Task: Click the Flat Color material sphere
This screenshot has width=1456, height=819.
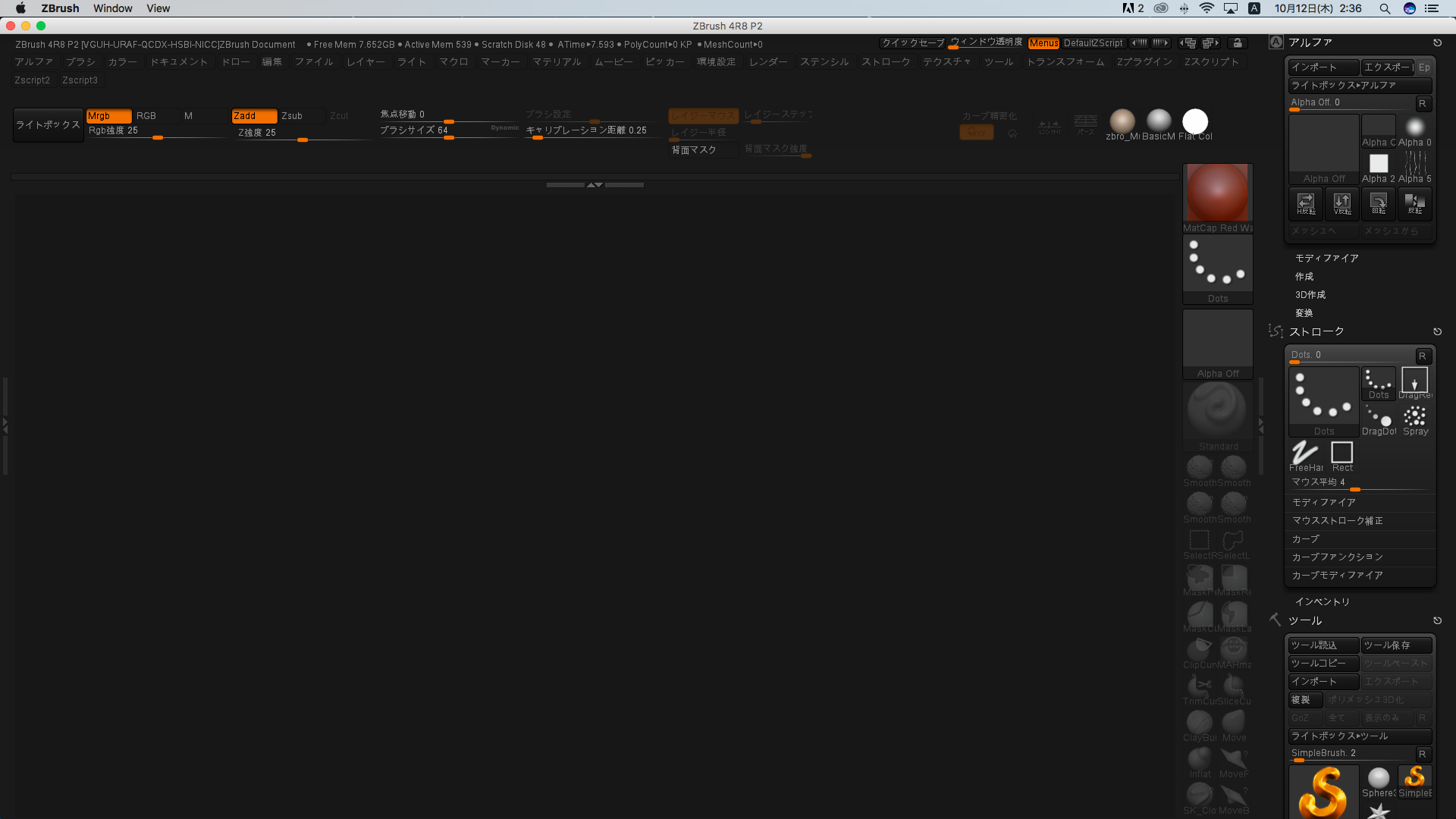Action: tap(1195, 121)
